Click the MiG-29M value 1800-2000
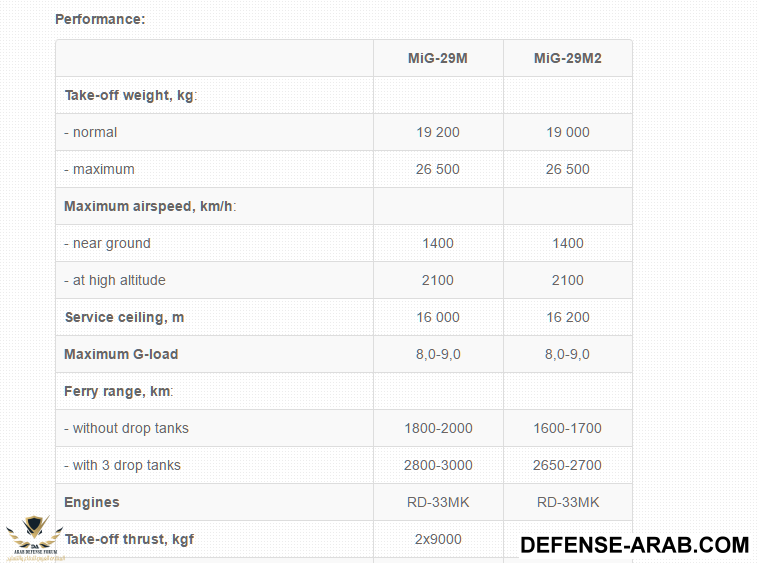The image size is (757, 563). 438,428
